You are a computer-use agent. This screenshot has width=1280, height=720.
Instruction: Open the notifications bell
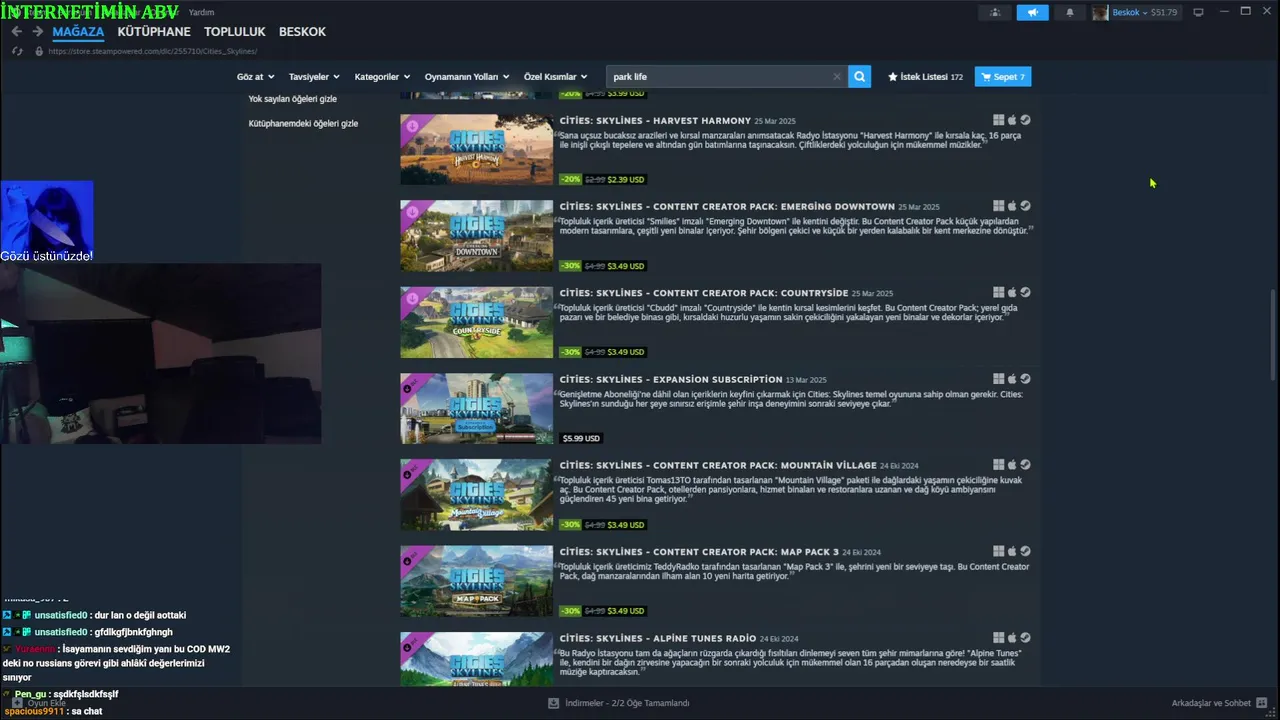pos(1069,12)
